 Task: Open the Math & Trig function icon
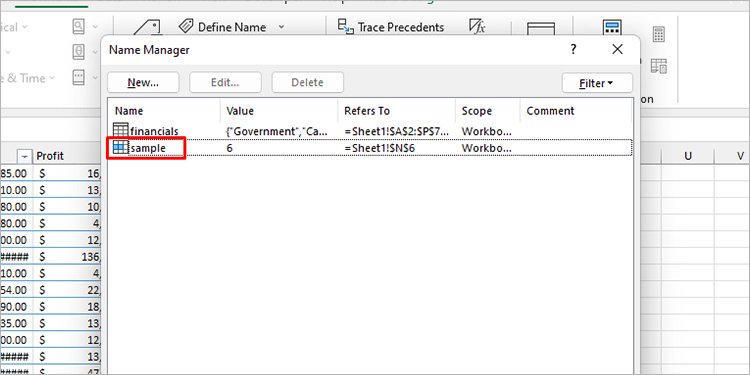tap(78, 52)
